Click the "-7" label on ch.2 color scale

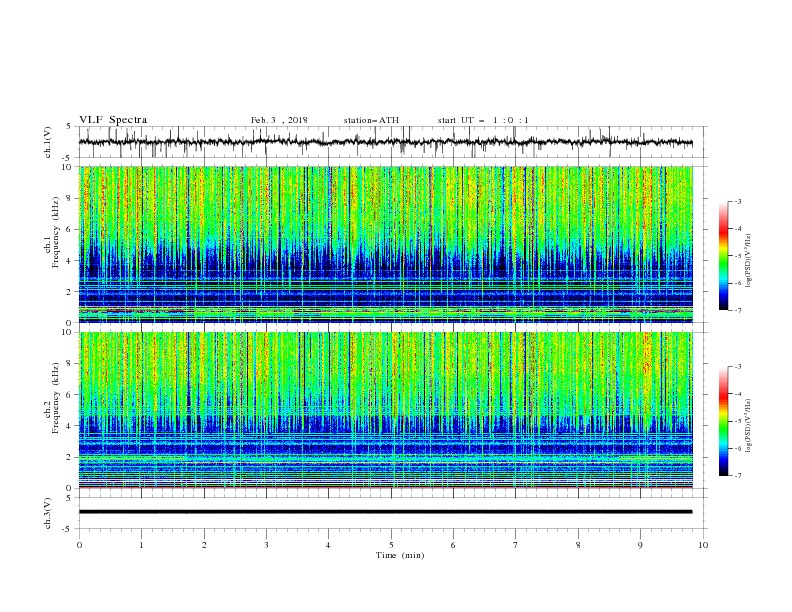click(737, 476)
